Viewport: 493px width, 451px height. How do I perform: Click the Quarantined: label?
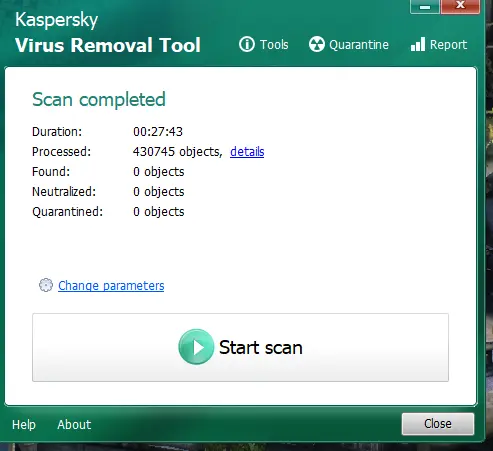[x=68, y=212]
